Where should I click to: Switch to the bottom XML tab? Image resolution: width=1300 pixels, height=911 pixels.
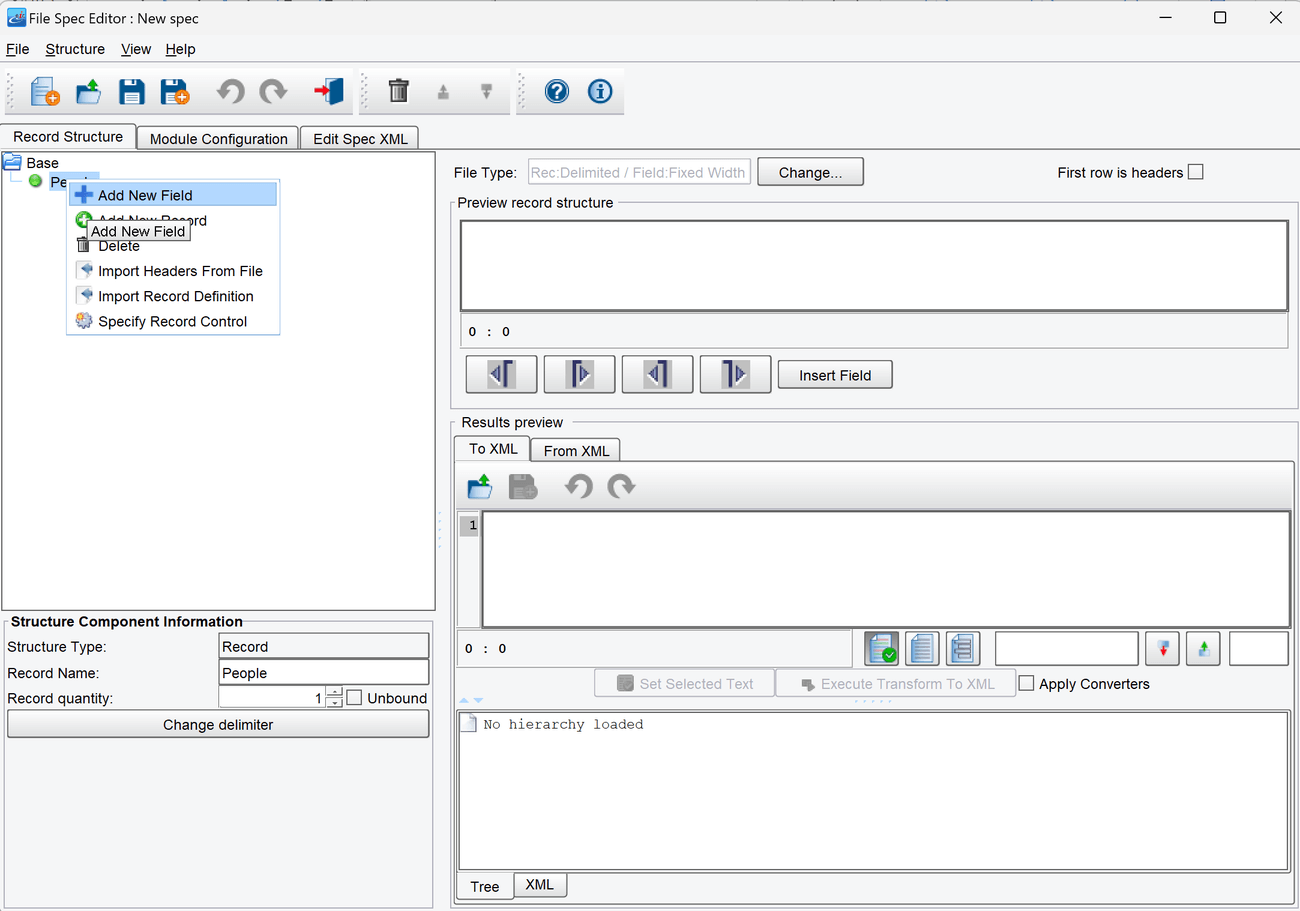(x=540, y=884)
